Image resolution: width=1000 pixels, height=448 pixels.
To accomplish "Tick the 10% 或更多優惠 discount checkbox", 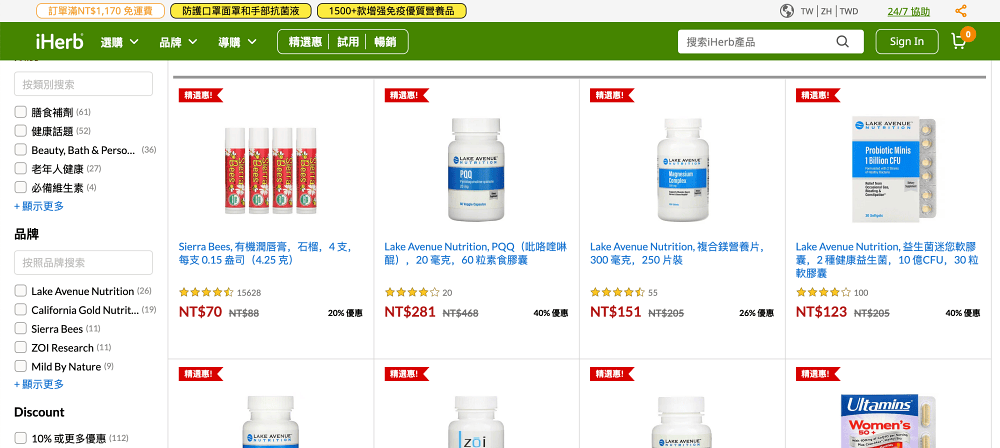I will click(20, 438).
